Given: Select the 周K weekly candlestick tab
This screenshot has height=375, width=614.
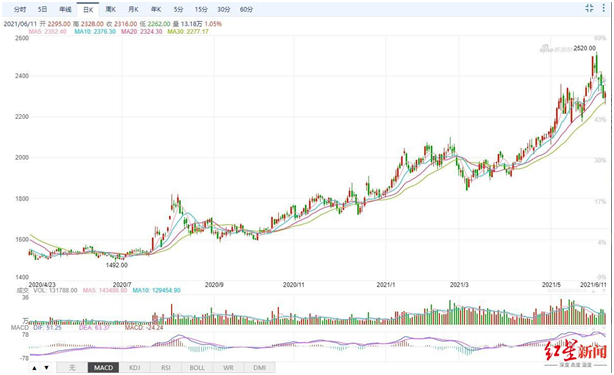Looking at the screenshot, I should tap(111, 9).
